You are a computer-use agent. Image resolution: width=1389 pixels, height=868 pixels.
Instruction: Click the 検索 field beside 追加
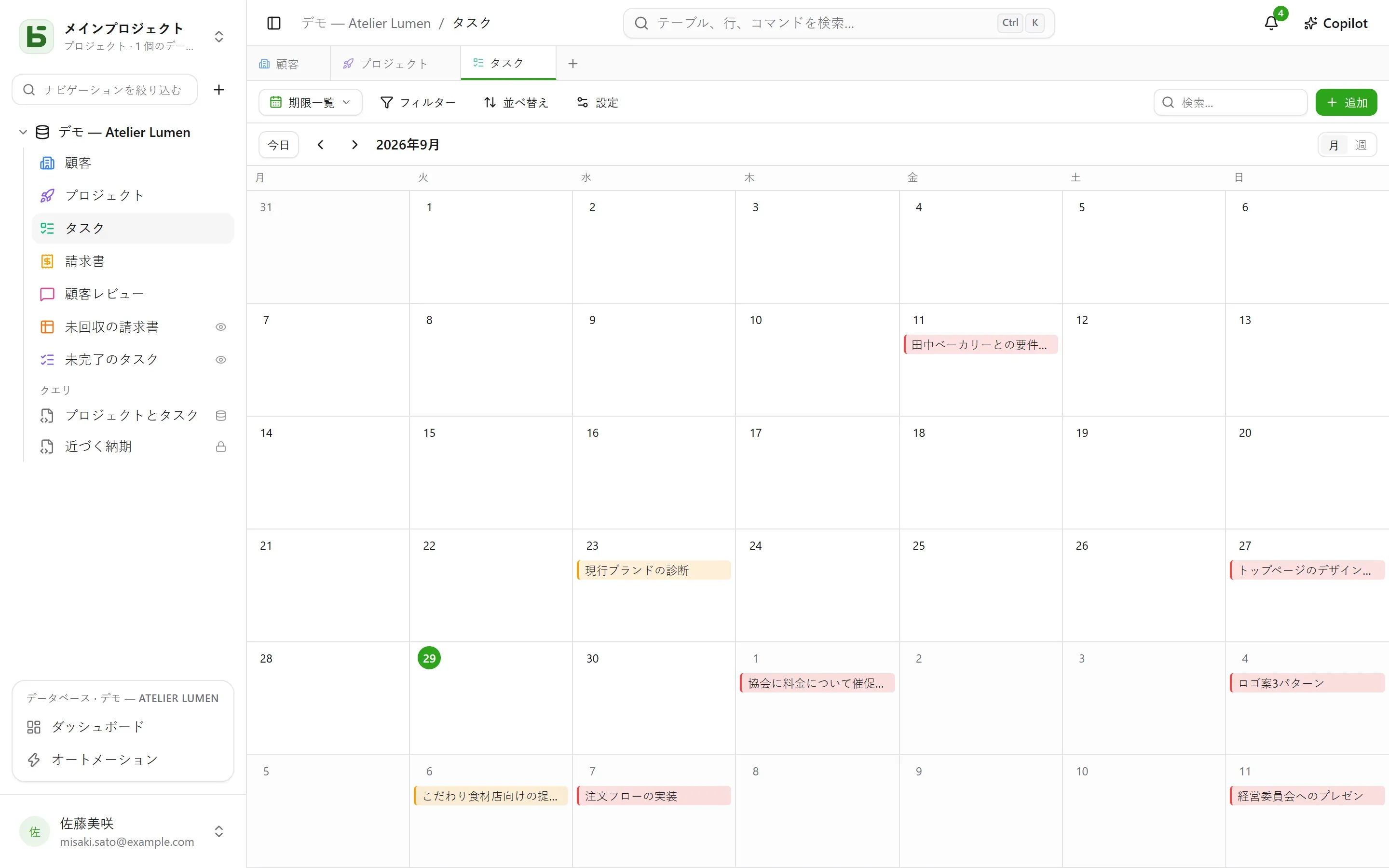[1230, 102]
